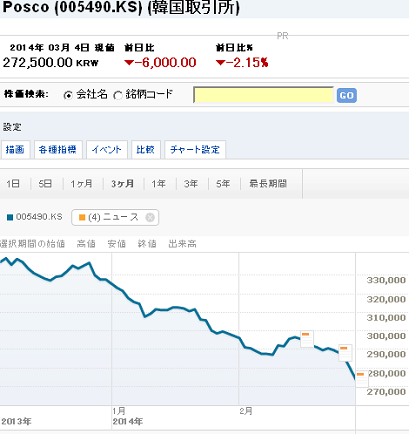This screenshot has height=434, width=409.
Task: Open the 各種指標 tab
Action: click(58, 149)
